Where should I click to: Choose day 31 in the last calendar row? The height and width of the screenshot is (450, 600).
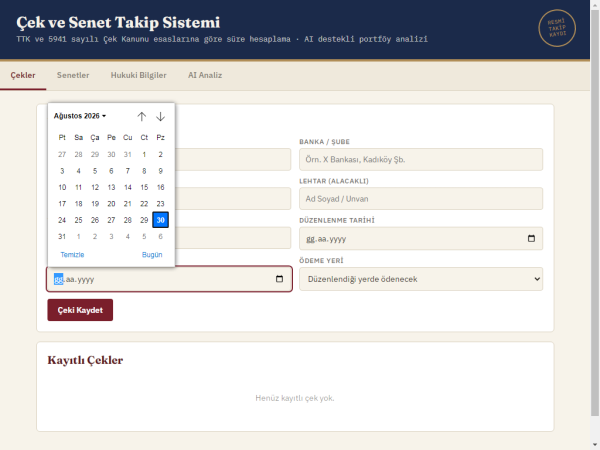[x=62, y=236]
